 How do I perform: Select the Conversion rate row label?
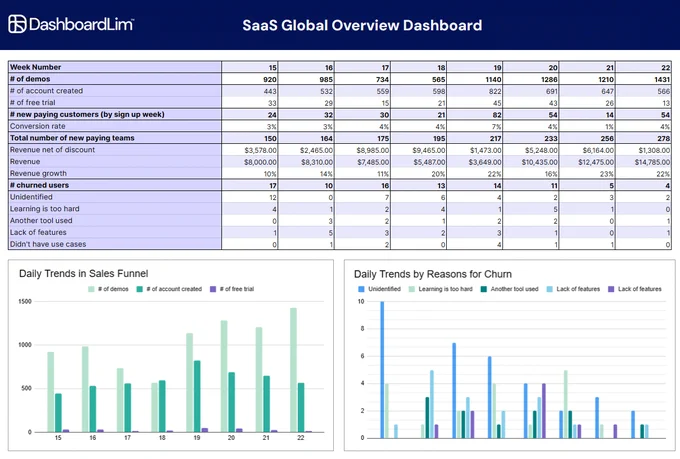(x=38, y=126)
